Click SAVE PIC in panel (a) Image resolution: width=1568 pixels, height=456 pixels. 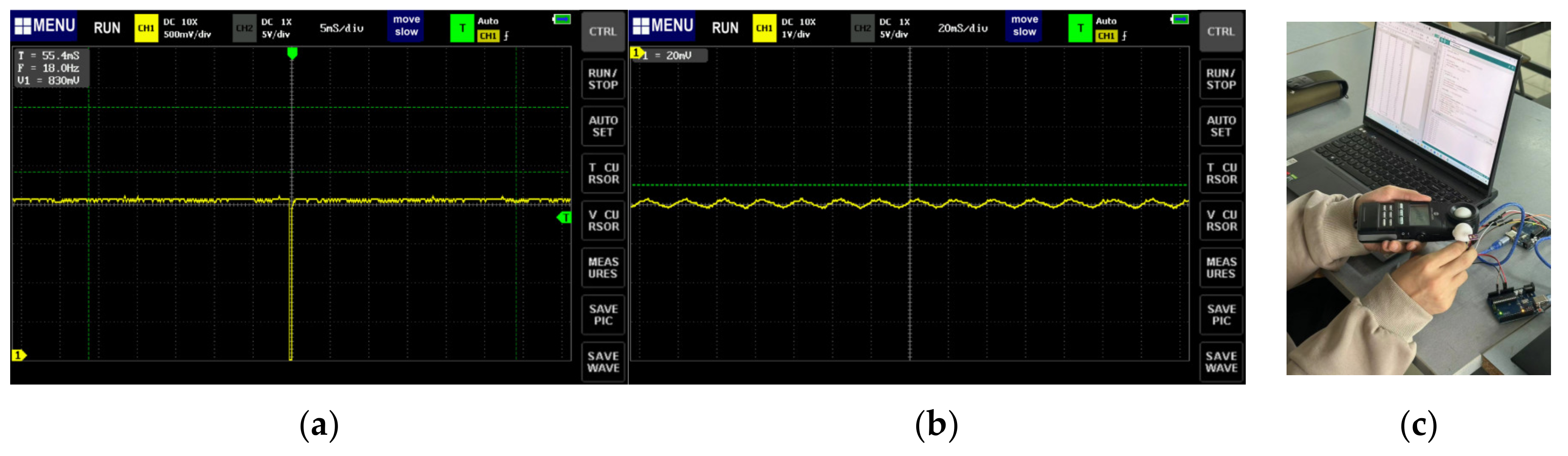[x=603, y=315]
